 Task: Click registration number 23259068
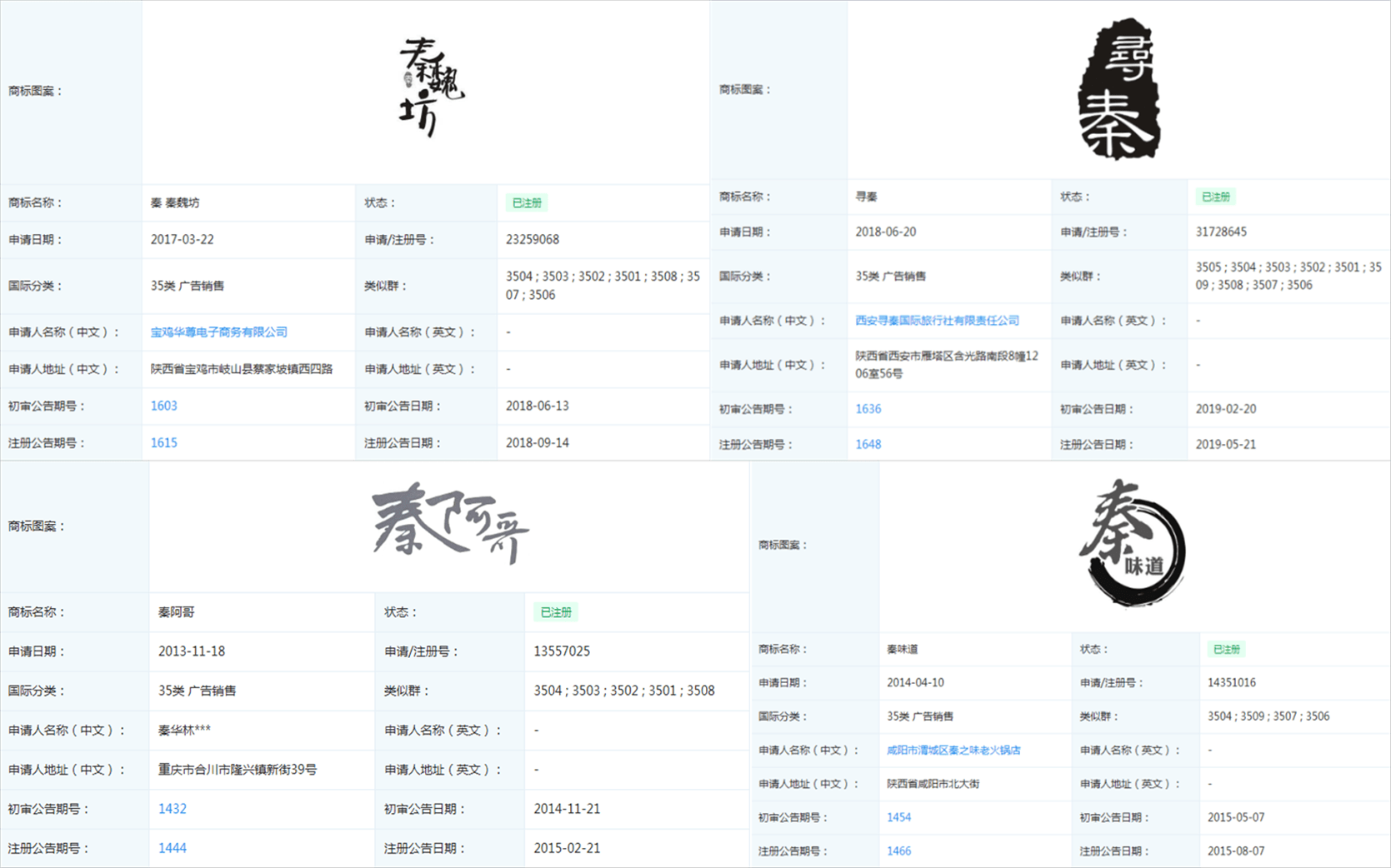tap(533, 240)
